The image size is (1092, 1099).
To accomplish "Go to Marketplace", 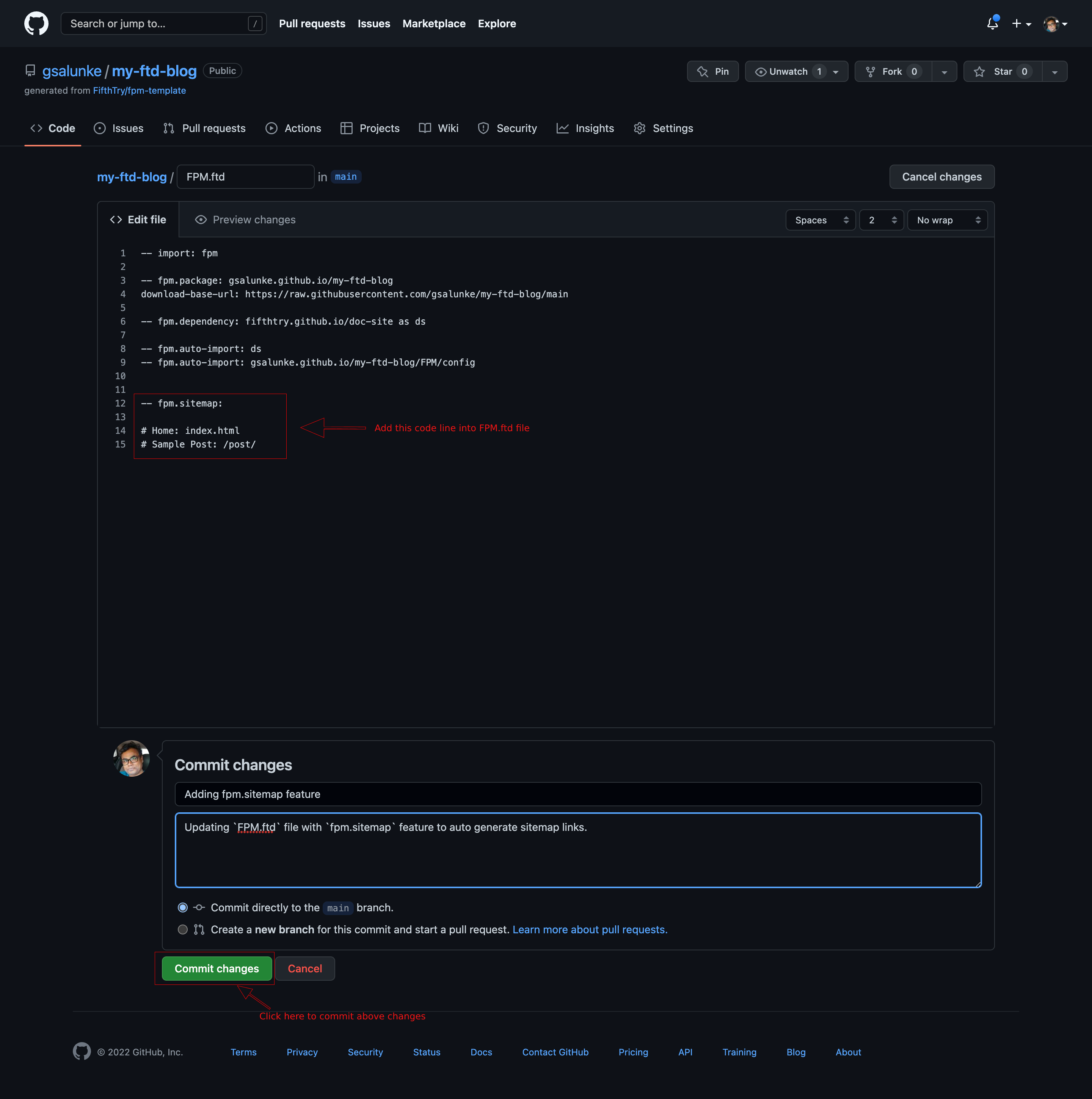I will (434, 24).
